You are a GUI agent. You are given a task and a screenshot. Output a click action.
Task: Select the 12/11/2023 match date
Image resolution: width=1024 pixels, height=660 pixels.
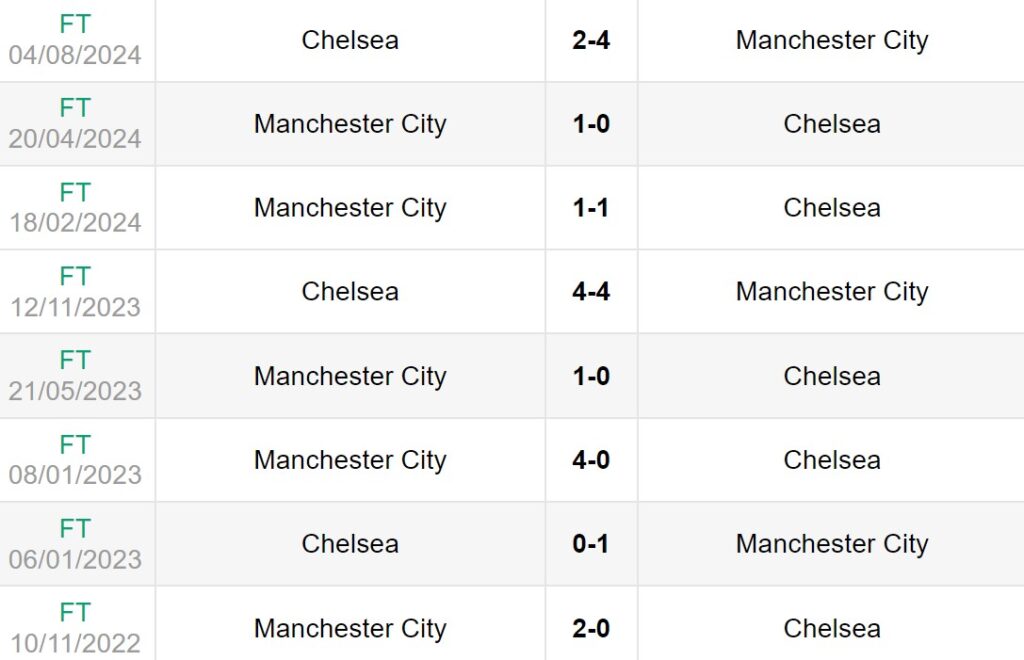coord(75,306)
